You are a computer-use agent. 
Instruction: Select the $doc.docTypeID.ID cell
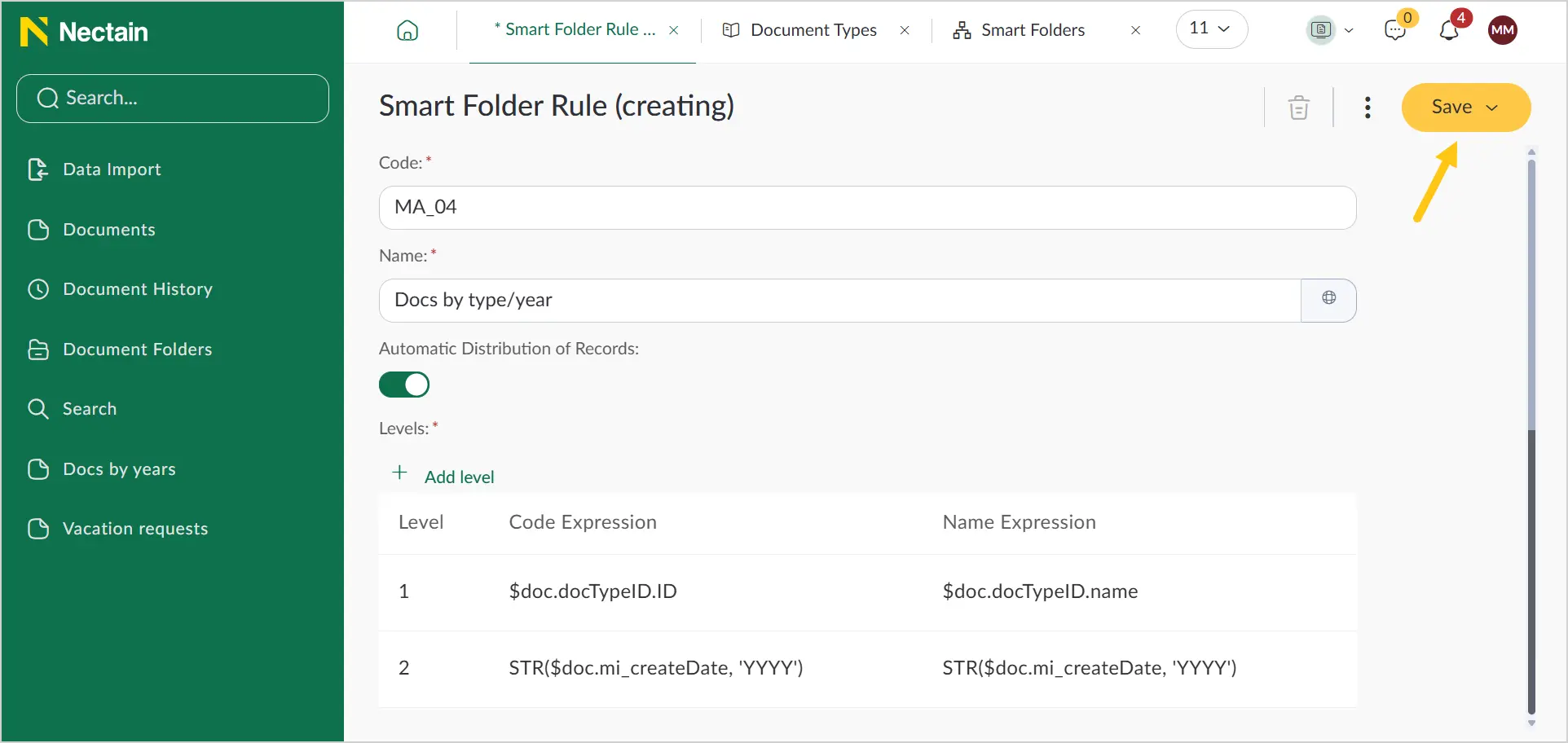pyautogui.click(x=592, y=591)
